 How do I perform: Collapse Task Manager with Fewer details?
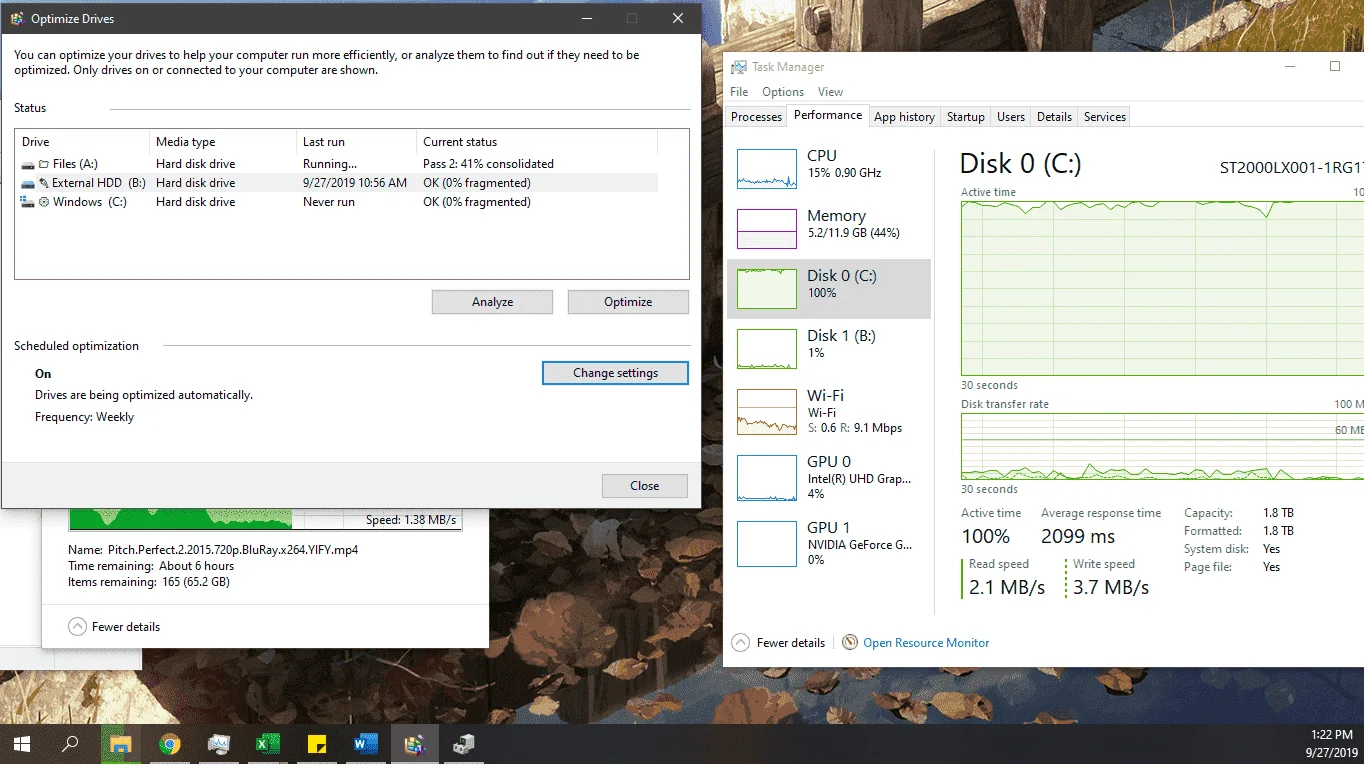(x=779, y=642)
